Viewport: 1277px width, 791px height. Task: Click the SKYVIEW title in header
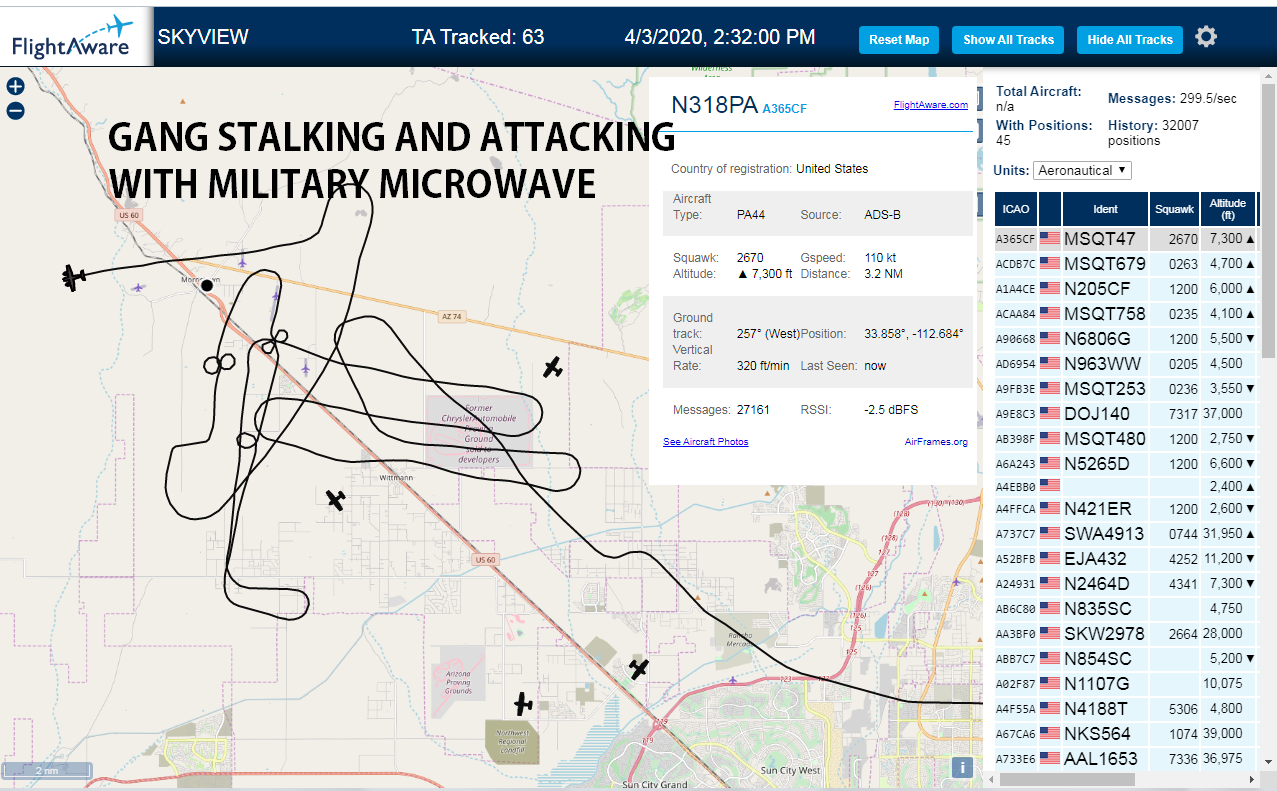(x=203, y=38)
